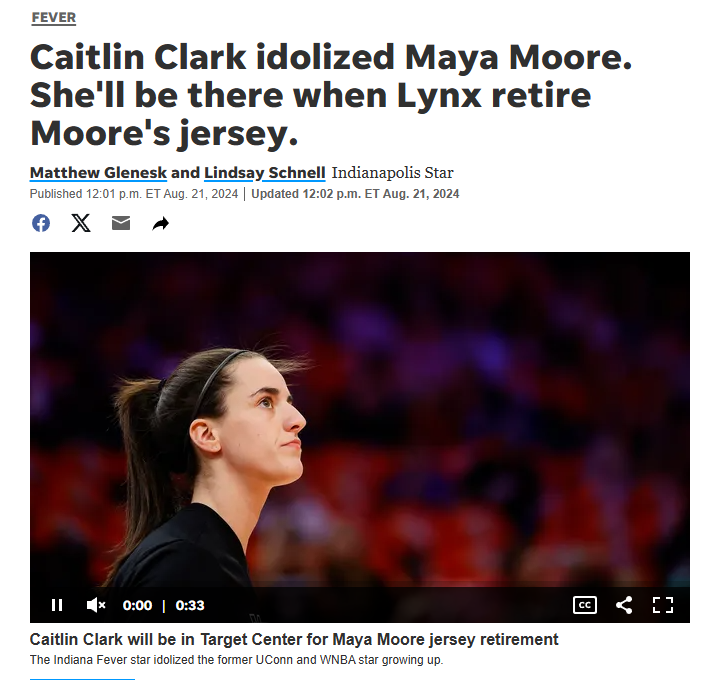706x688 pixels.
Task: Click the 0:00 elapsed time readout
Action: pyautogui.click(x=137, y=605)
